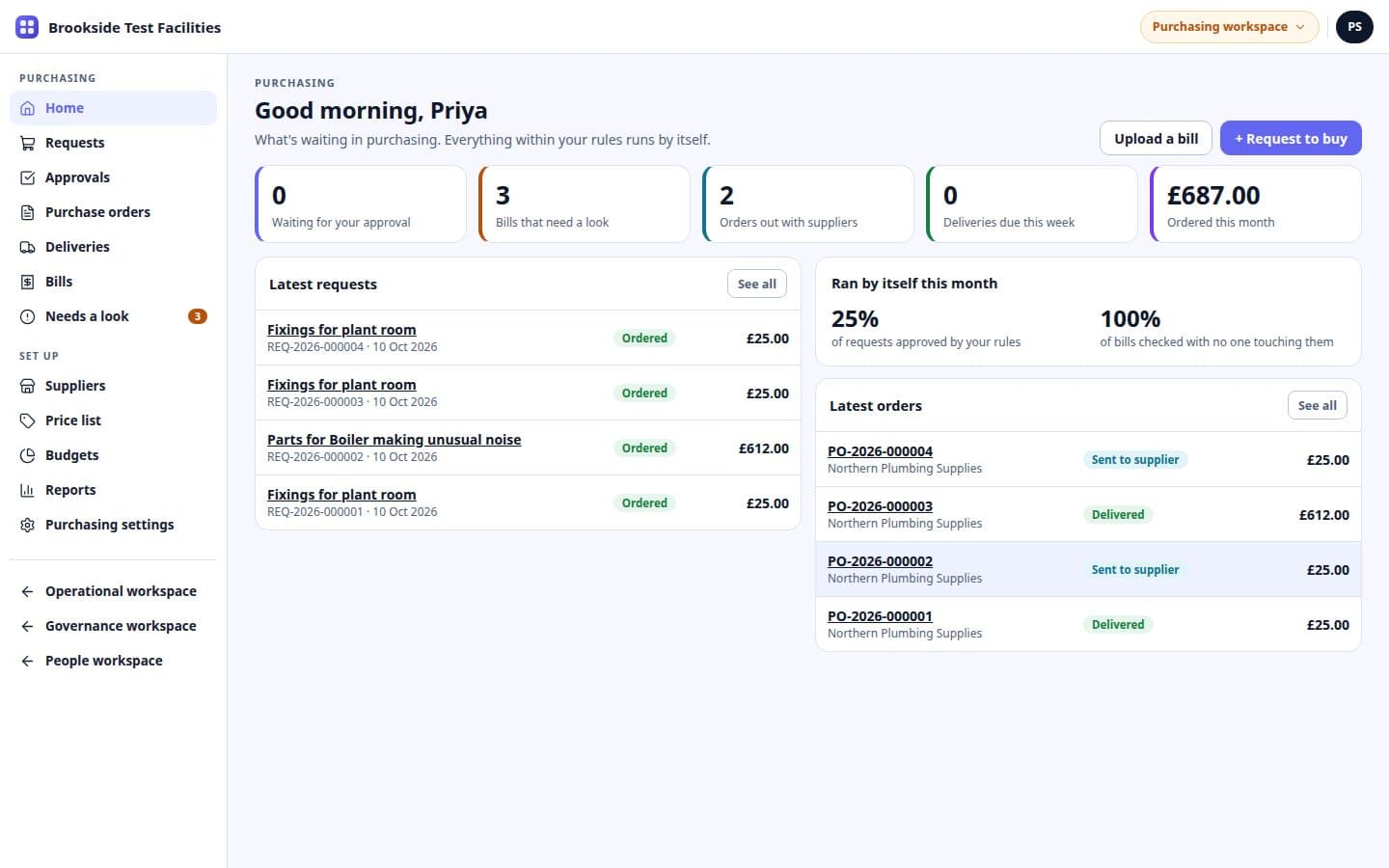Click the Request to buy button

tap(1291, 138)
